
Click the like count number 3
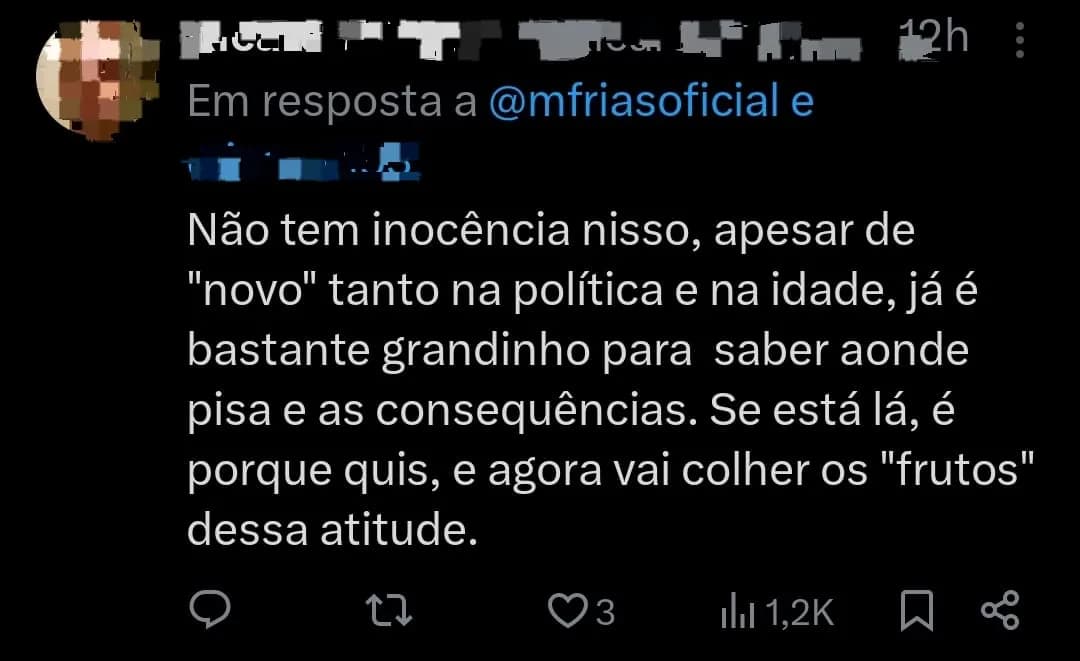(x=604, y=610)
